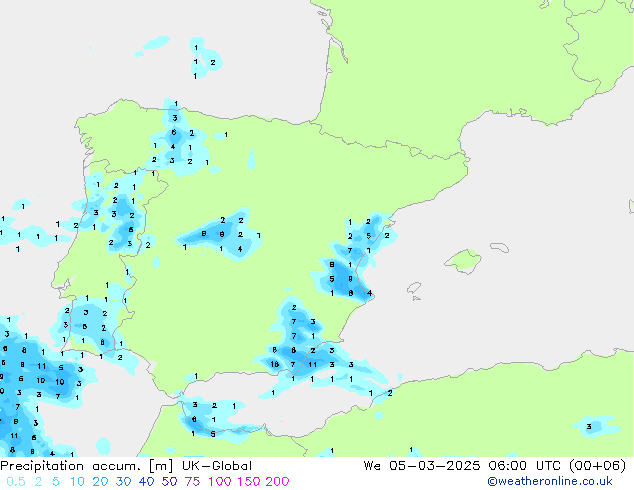
Task: Select the legend value 150
Action: click(249, 482)
